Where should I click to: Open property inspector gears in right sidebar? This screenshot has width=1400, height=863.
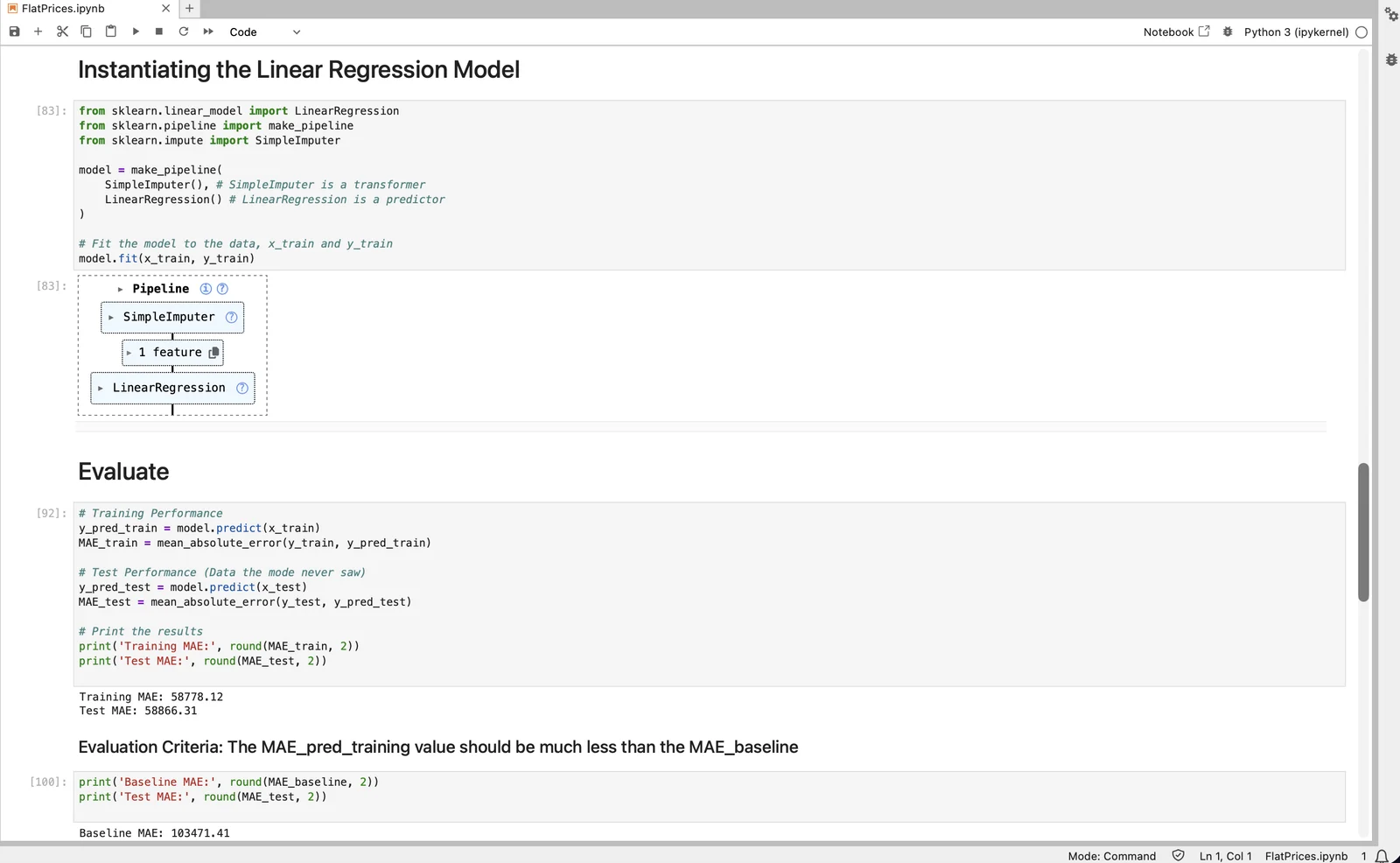1391,14
